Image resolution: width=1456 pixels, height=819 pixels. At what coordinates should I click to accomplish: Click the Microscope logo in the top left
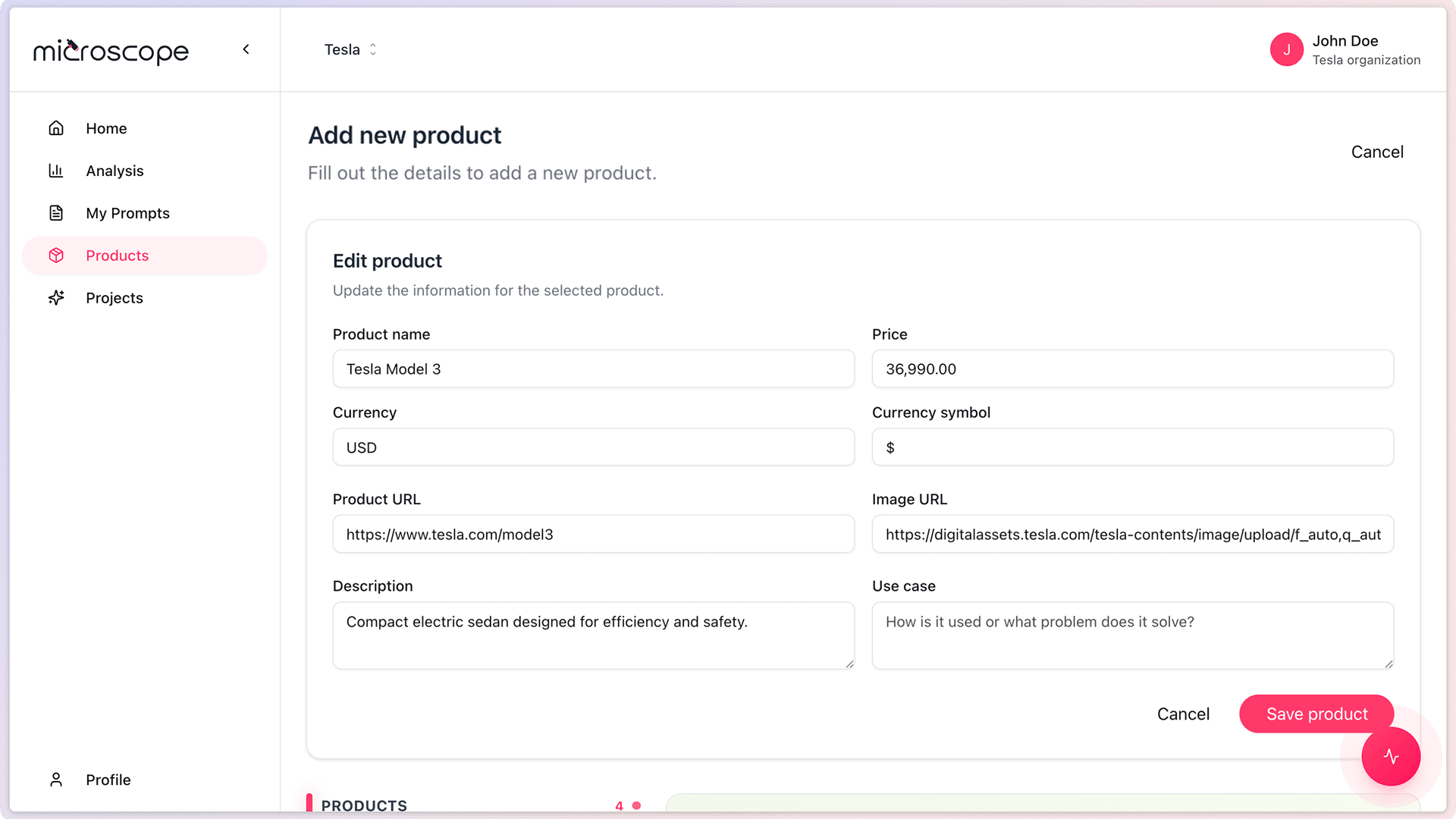[x=111, y=52]
